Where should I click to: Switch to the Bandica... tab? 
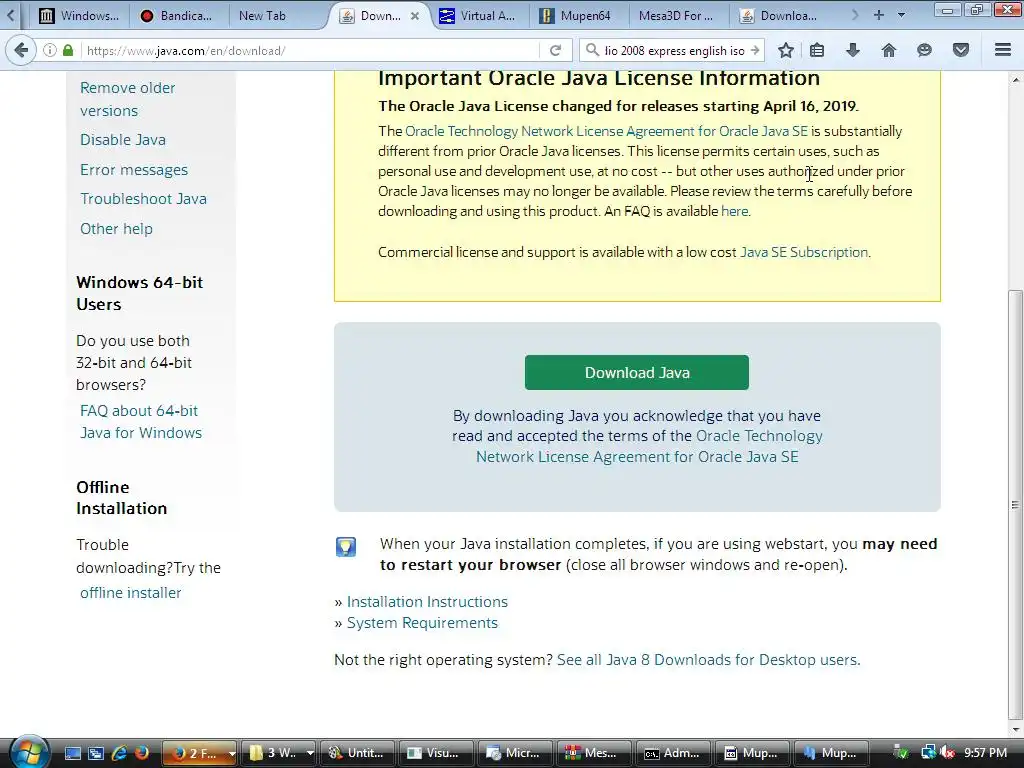click(177, 16)
